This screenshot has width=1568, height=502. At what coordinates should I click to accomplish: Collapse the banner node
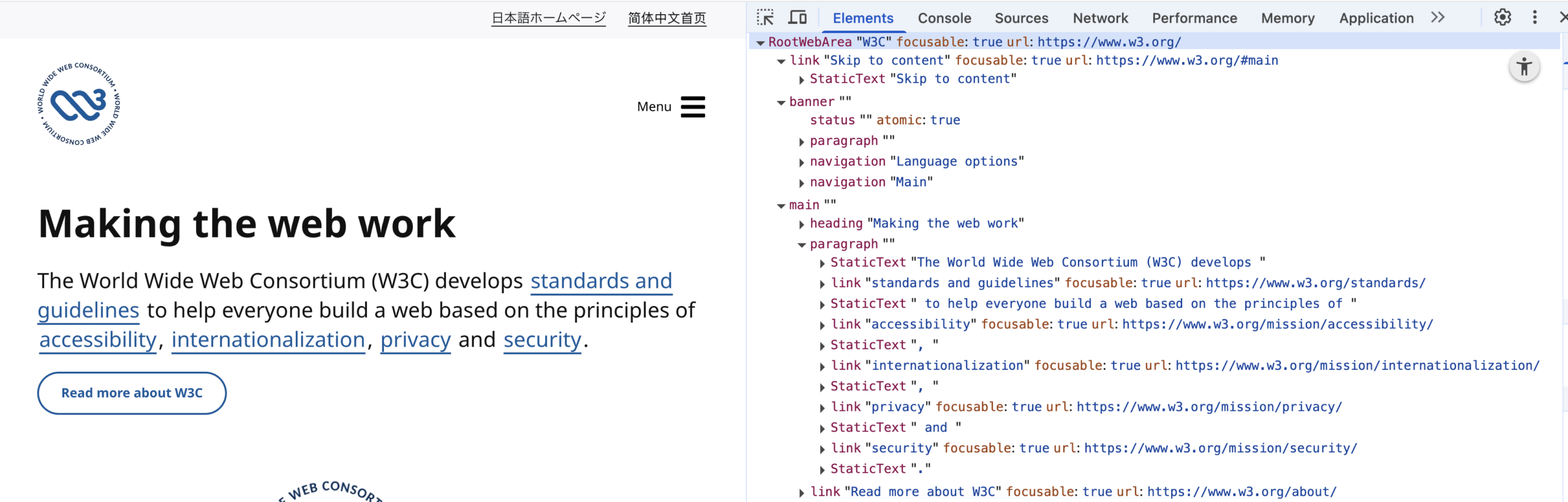(781, 103)
